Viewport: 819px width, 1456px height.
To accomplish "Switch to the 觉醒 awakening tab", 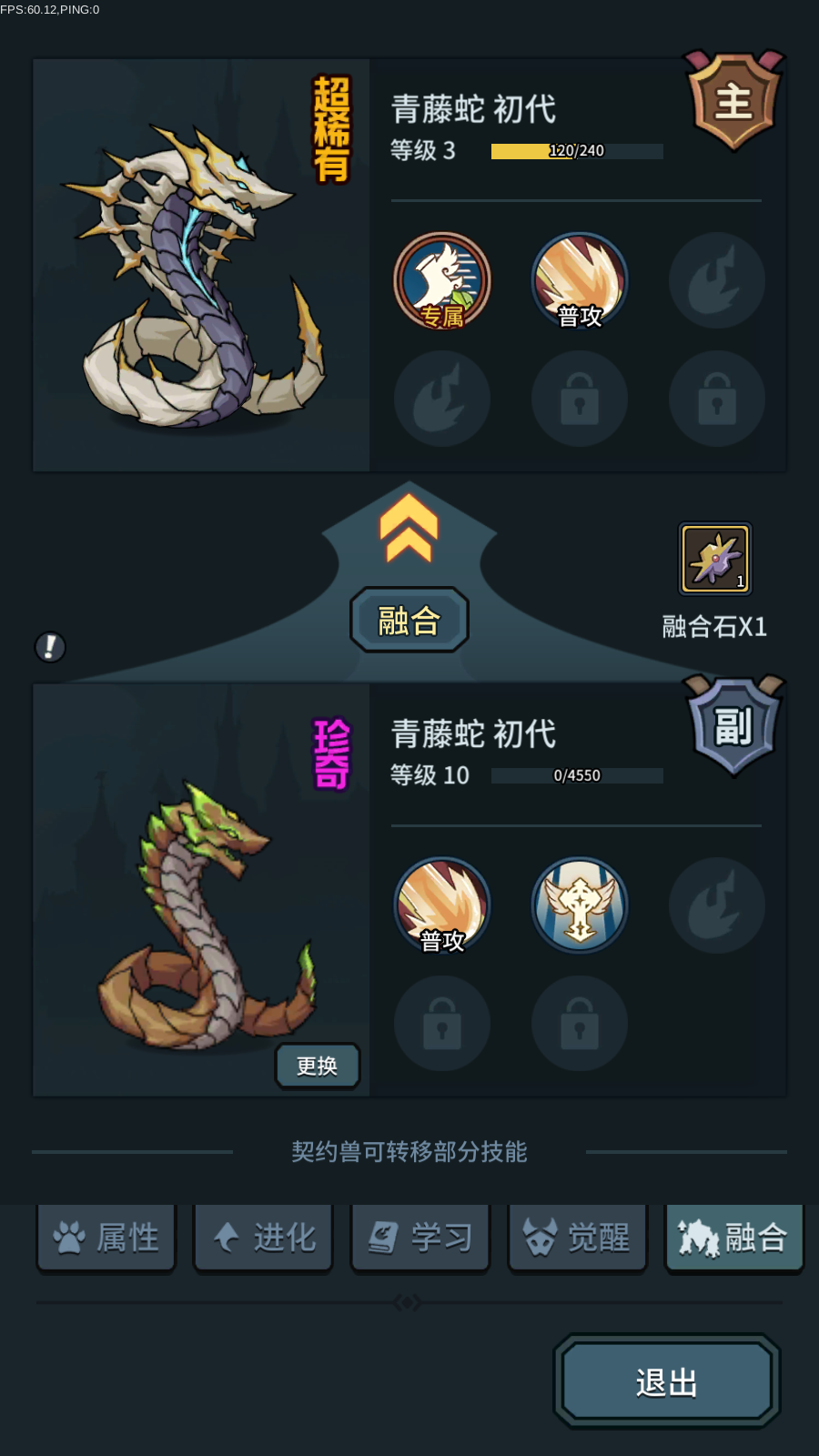I will 578,1238.
